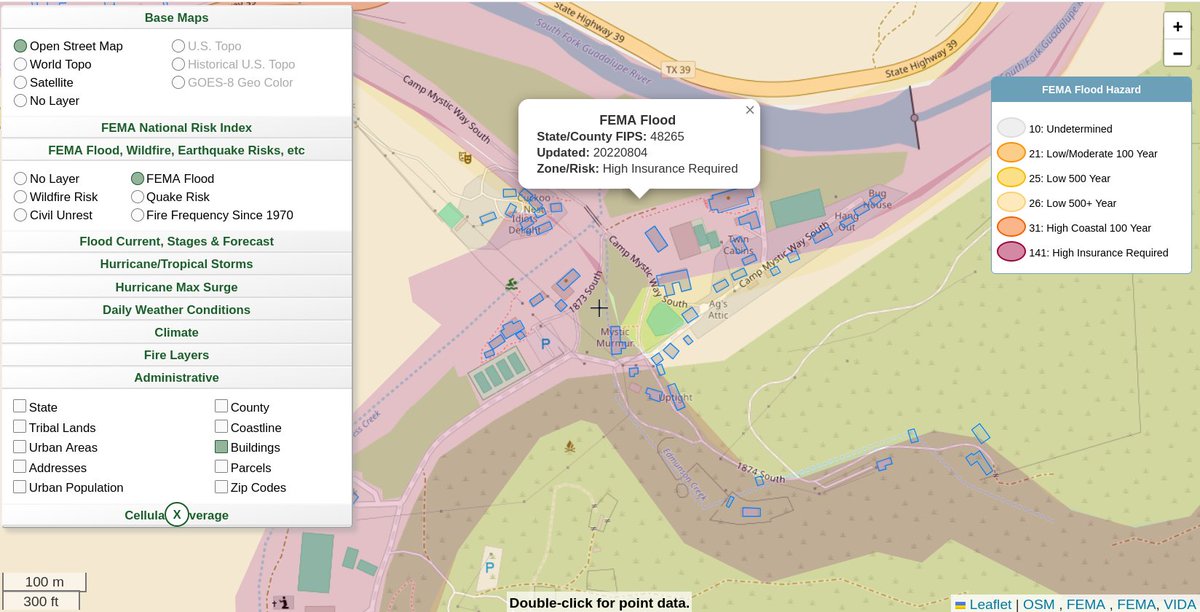Click the zoom in plus control
This screenshot has height=612, width=1200.
click(x=1177, y=26)
